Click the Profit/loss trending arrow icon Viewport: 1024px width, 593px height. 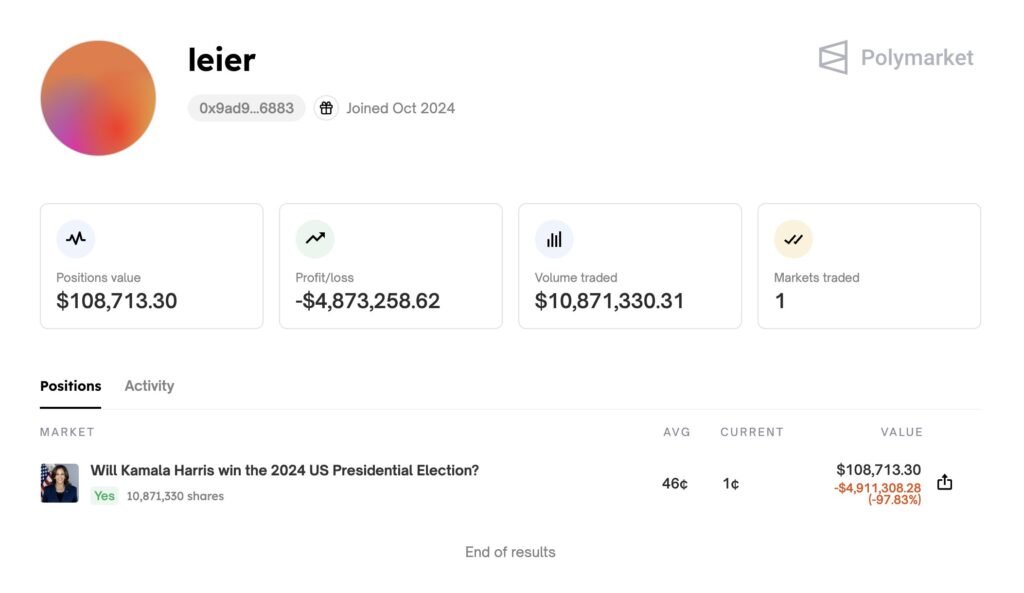(315, 239)
